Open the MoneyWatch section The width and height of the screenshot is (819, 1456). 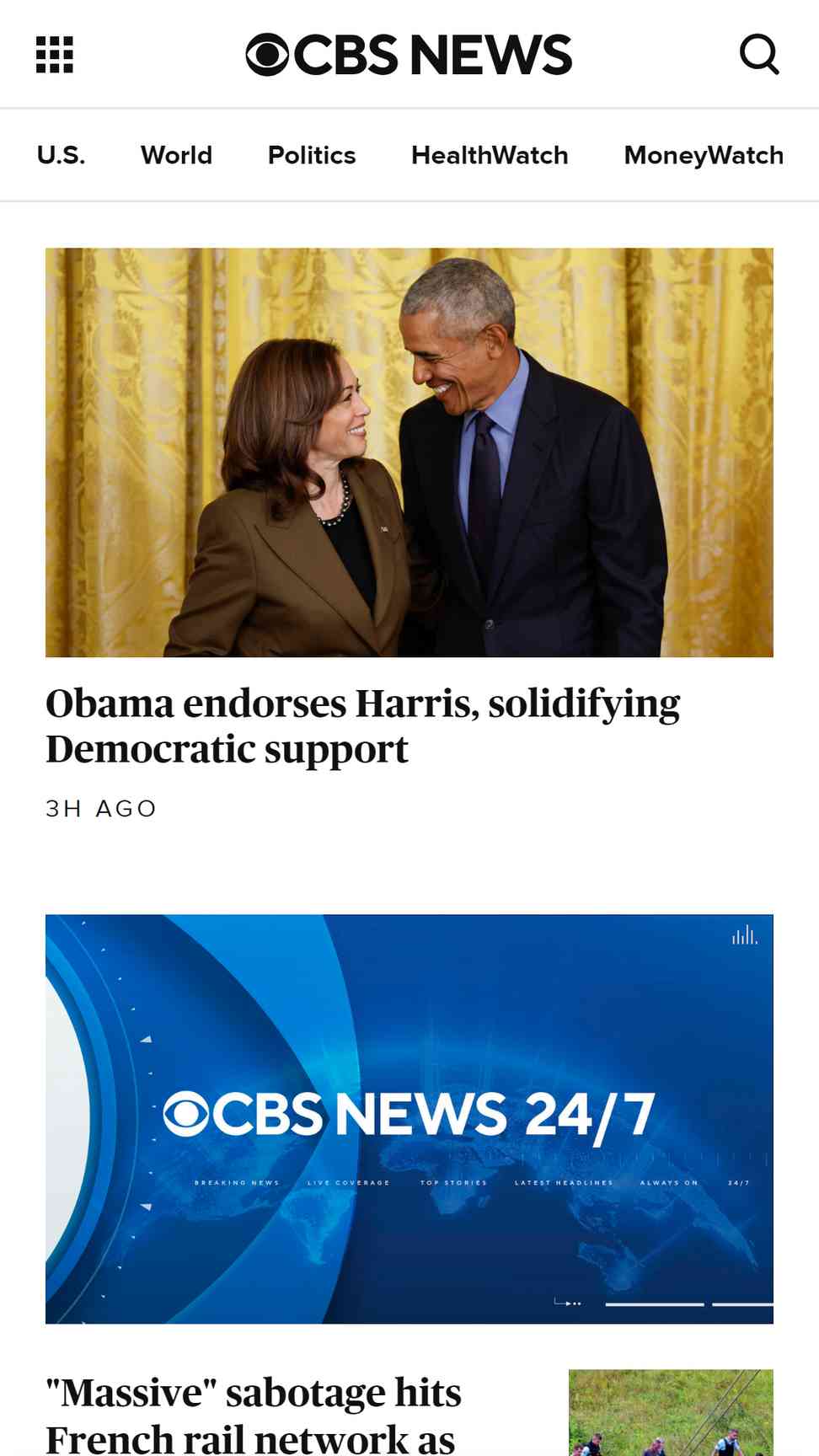pyautogui.click(x=704, y=155)
